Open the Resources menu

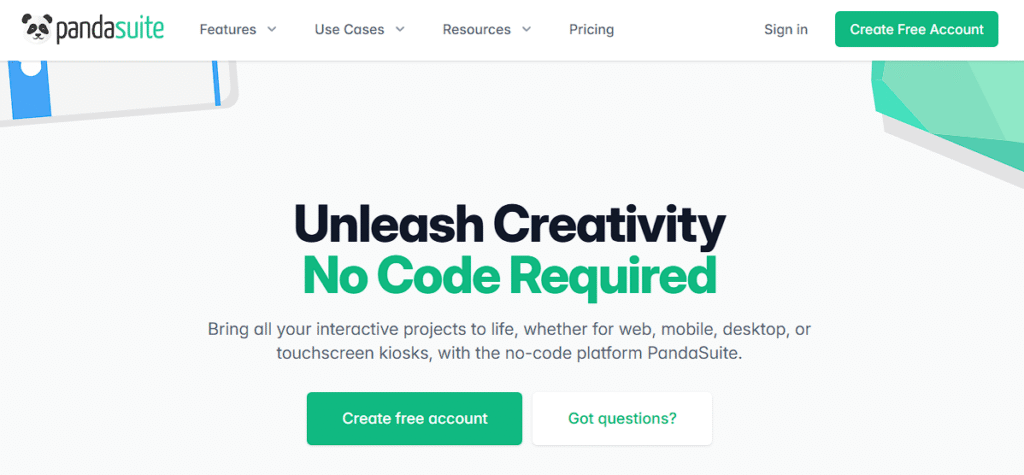(x=476, y=29)
